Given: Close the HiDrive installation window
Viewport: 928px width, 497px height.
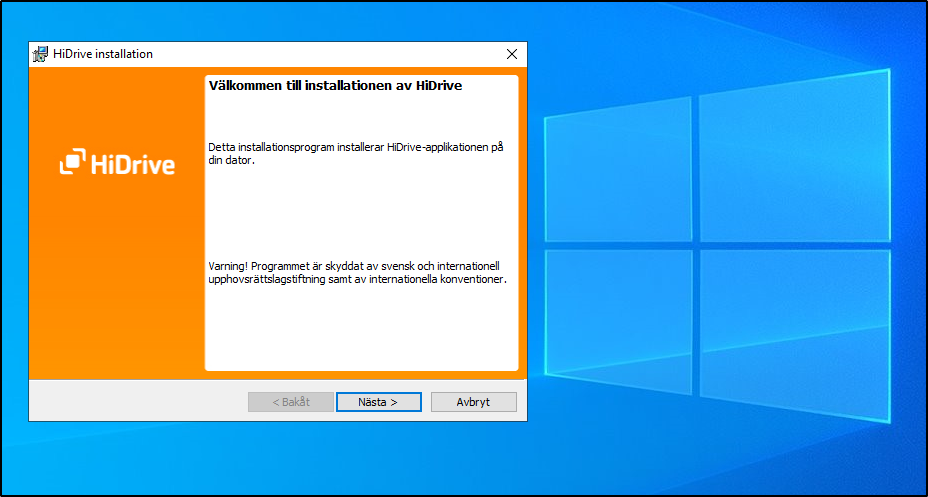Looking at the screenshot, I should pos(512,54).
